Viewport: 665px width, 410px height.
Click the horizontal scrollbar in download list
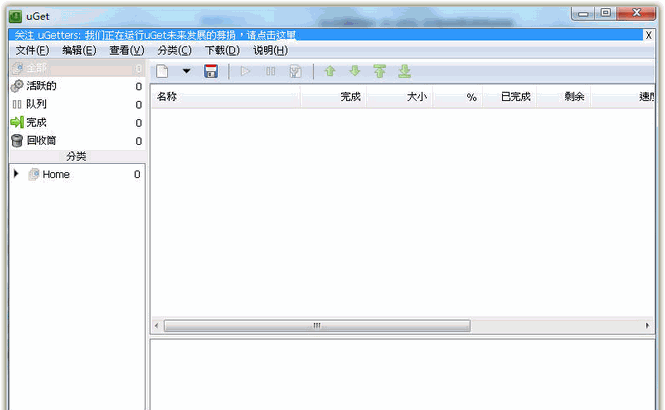[316, 326]
